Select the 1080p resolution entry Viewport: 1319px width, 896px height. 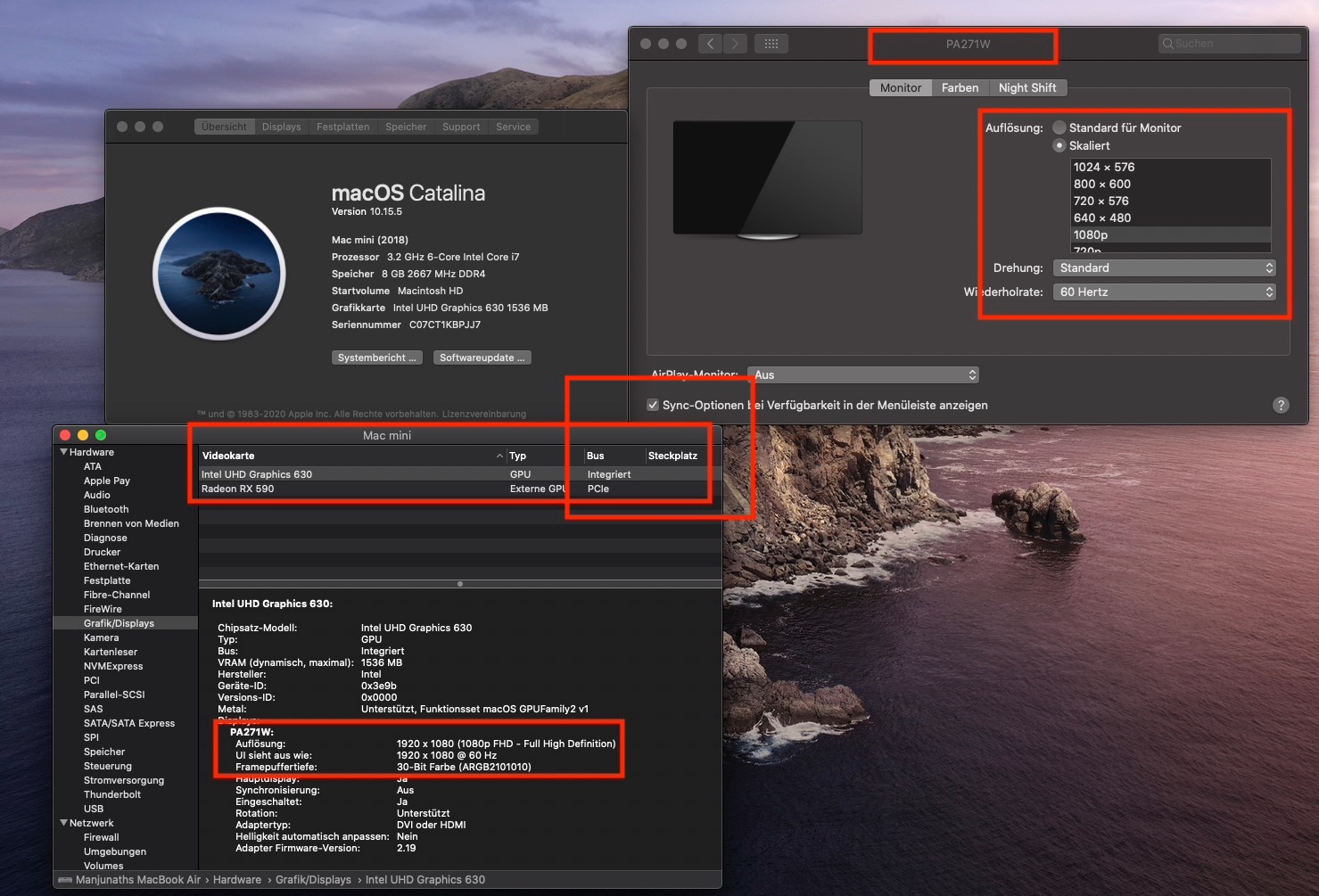coord(1171,234)
